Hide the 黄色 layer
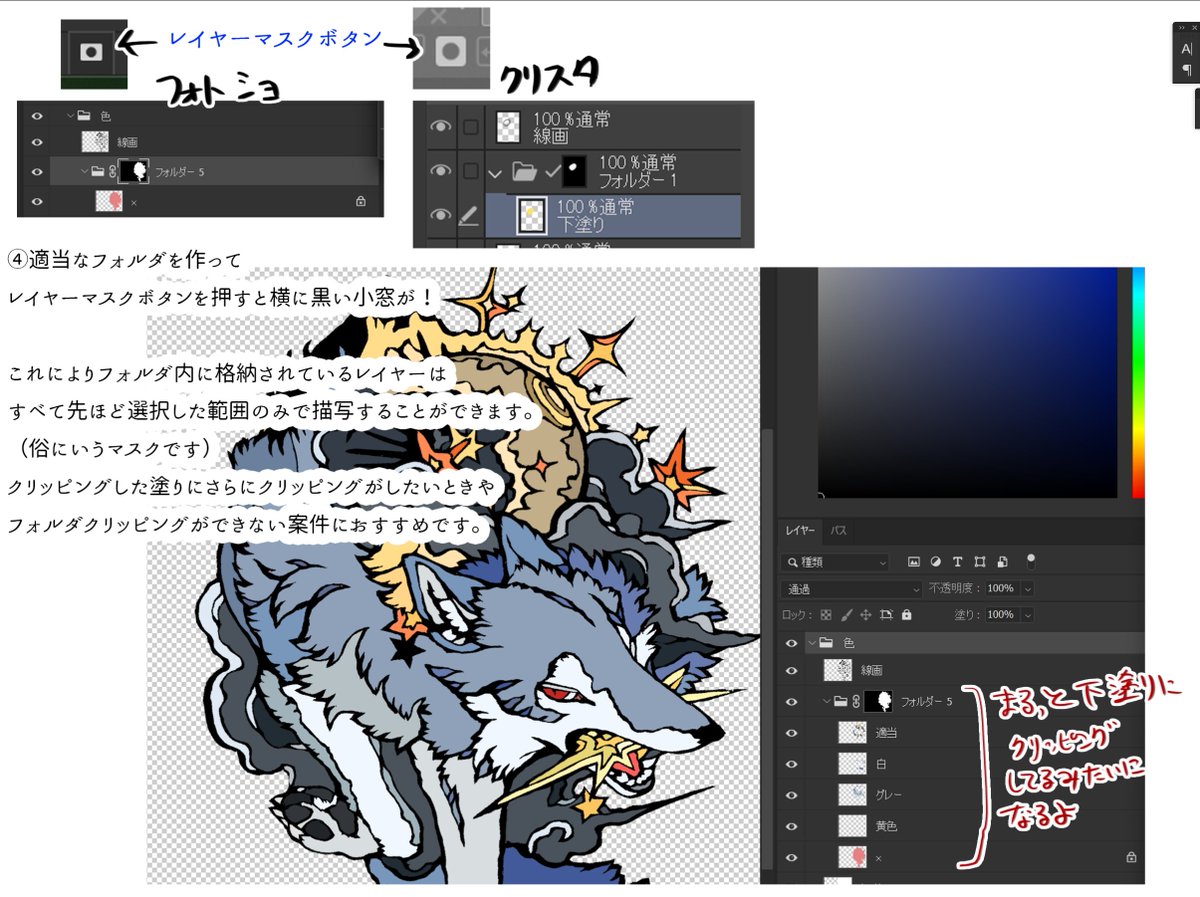The width and height of the screenshot is (1200, 897). coord(791,826)
